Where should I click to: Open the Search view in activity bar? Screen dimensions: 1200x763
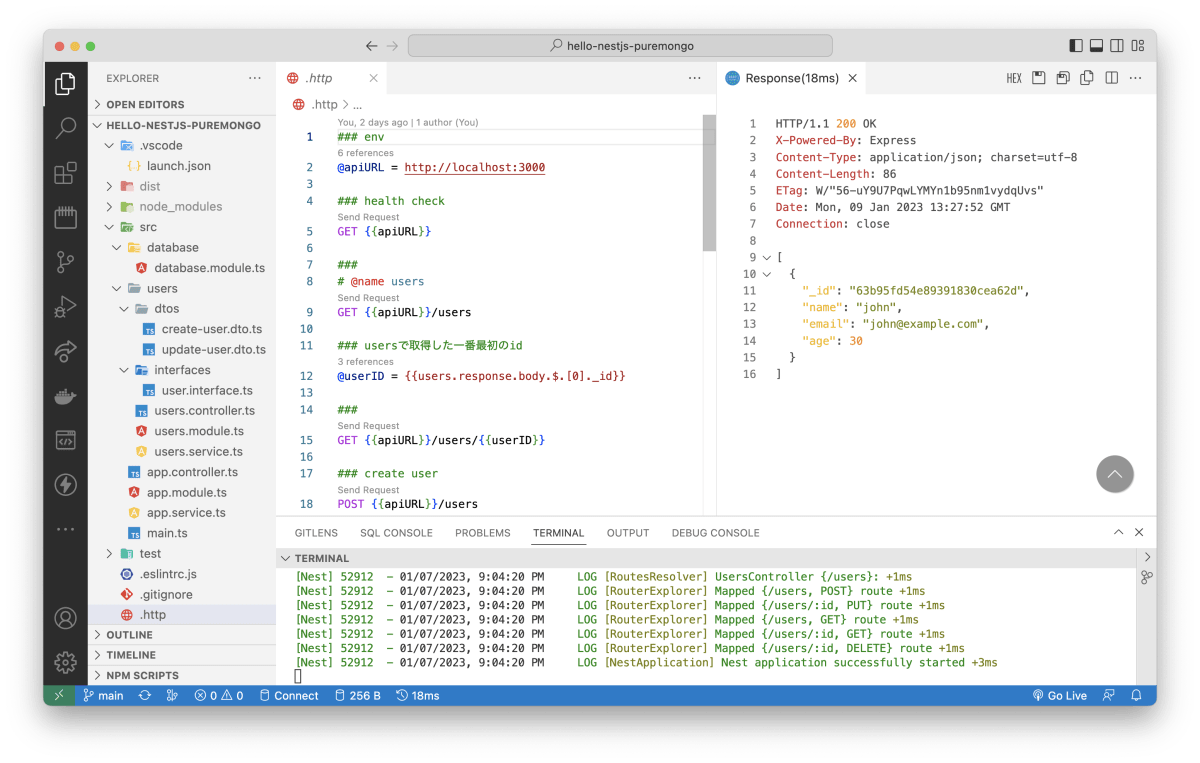pos(65,128)
